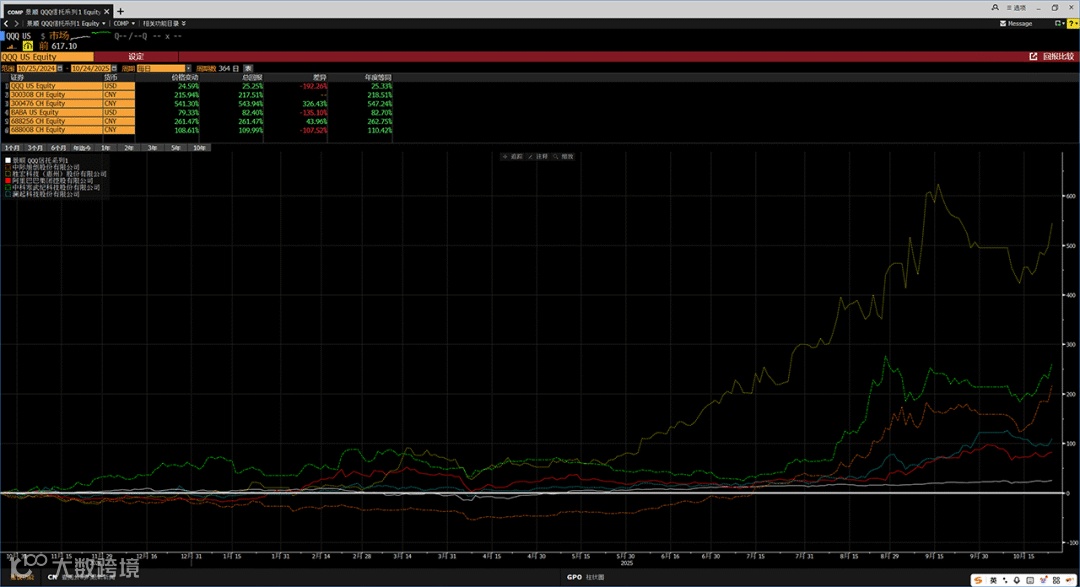Select the 3个月 range tab
The image size is (1080, 587).
(35, 147)
